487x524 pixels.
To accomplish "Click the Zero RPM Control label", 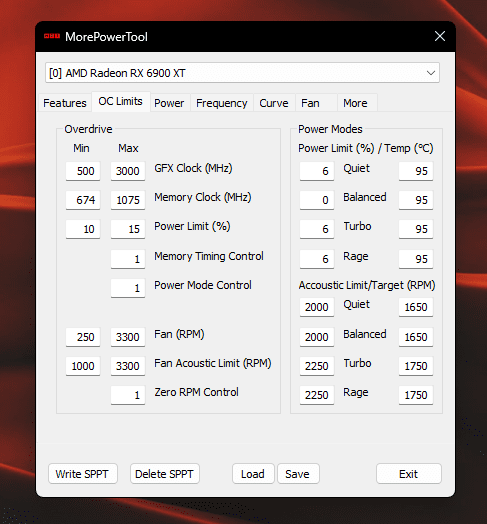I will point(197,392).
